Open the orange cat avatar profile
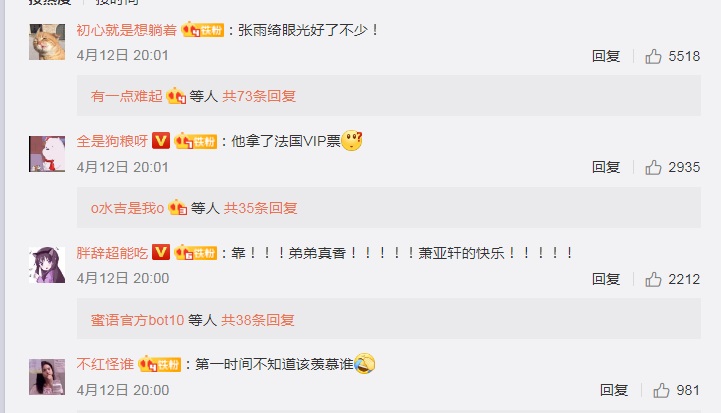721x413 pixels. (47, 42)
